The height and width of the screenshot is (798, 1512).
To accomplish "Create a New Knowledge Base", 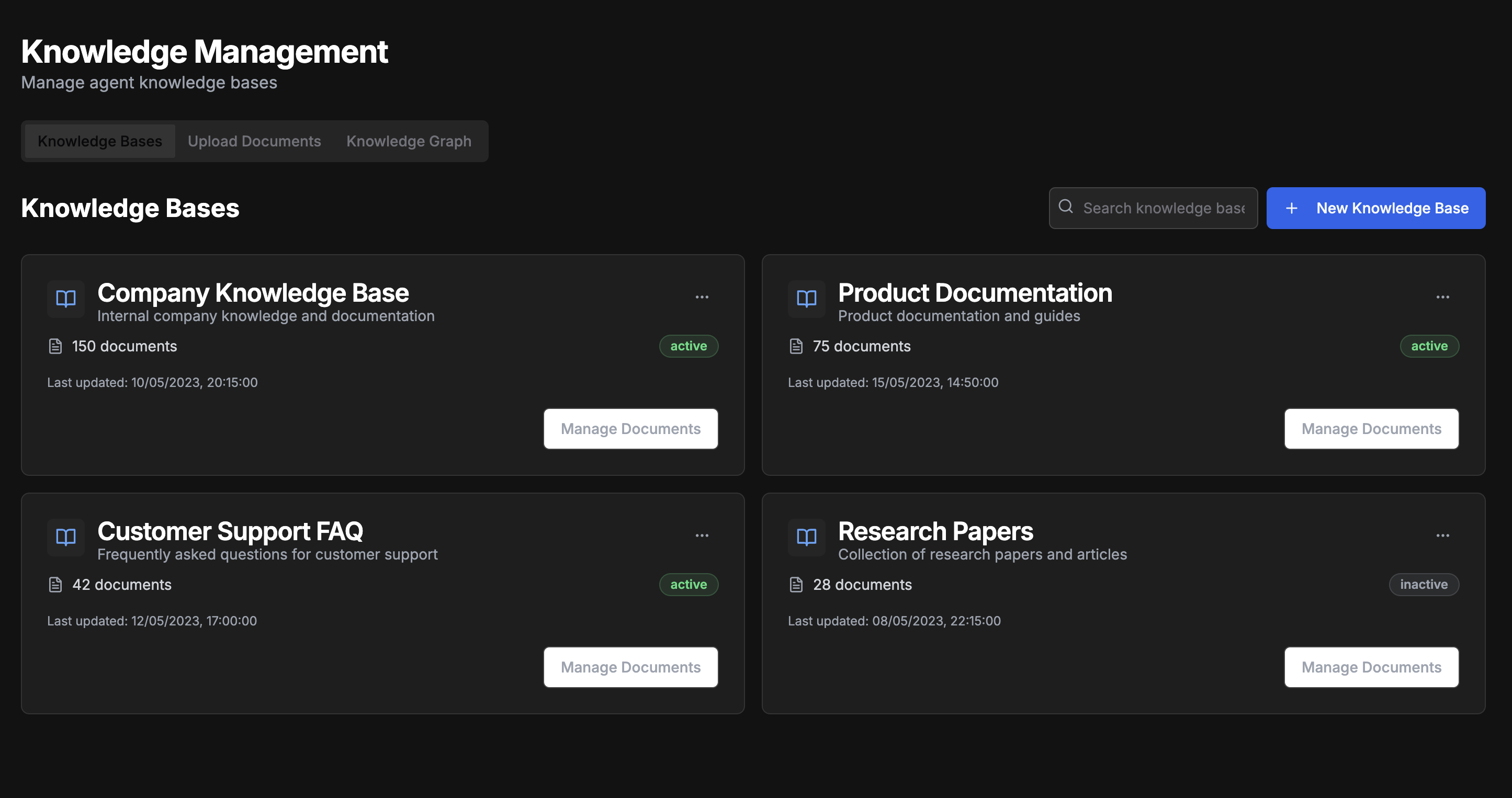I will click(x=1376, y=208).
